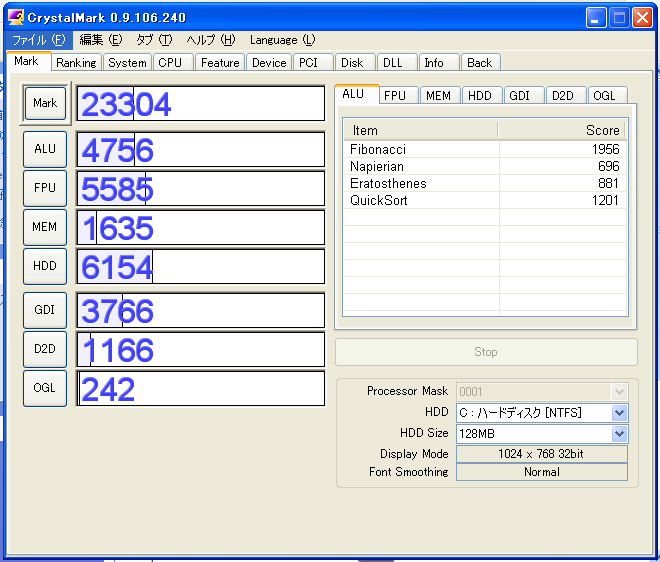Switch to the Disk tab
The height and width of the screenshot is (562, 660).
[x=355, y=63]
